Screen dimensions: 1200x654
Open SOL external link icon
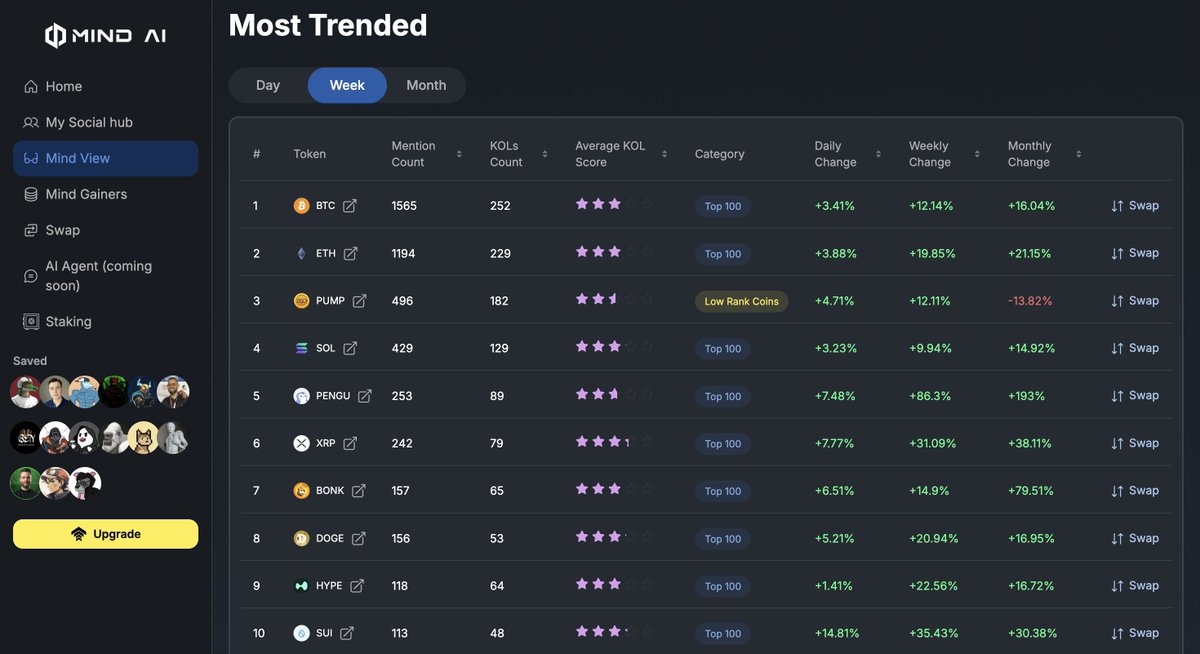click(350, 349)
